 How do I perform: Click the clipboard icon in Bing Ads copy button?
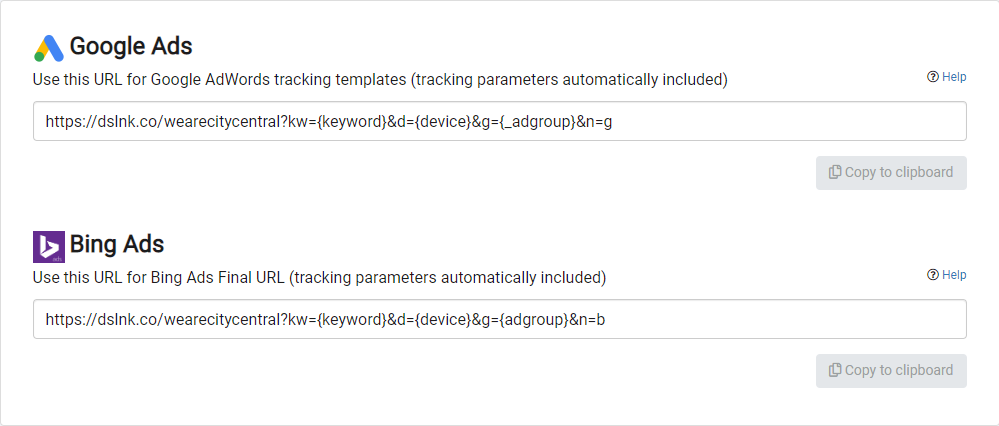click(x=835, y=371)
